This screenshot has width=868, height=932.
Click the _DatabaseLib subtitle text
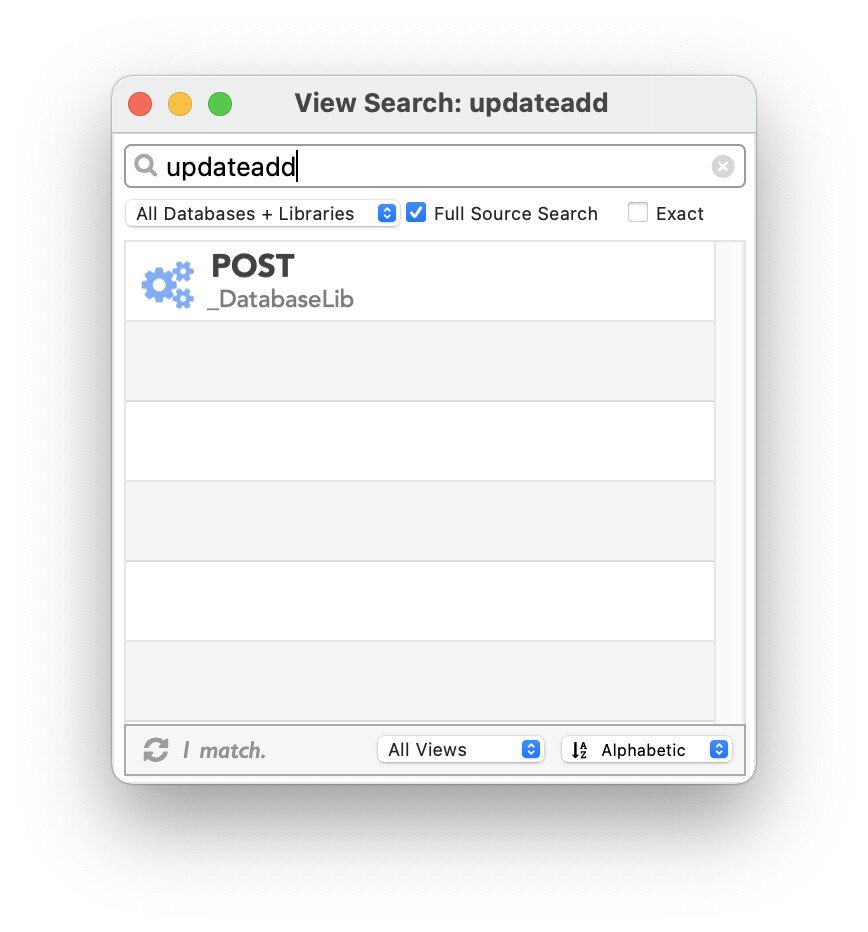pyautogui.click(x=281, y=299)
